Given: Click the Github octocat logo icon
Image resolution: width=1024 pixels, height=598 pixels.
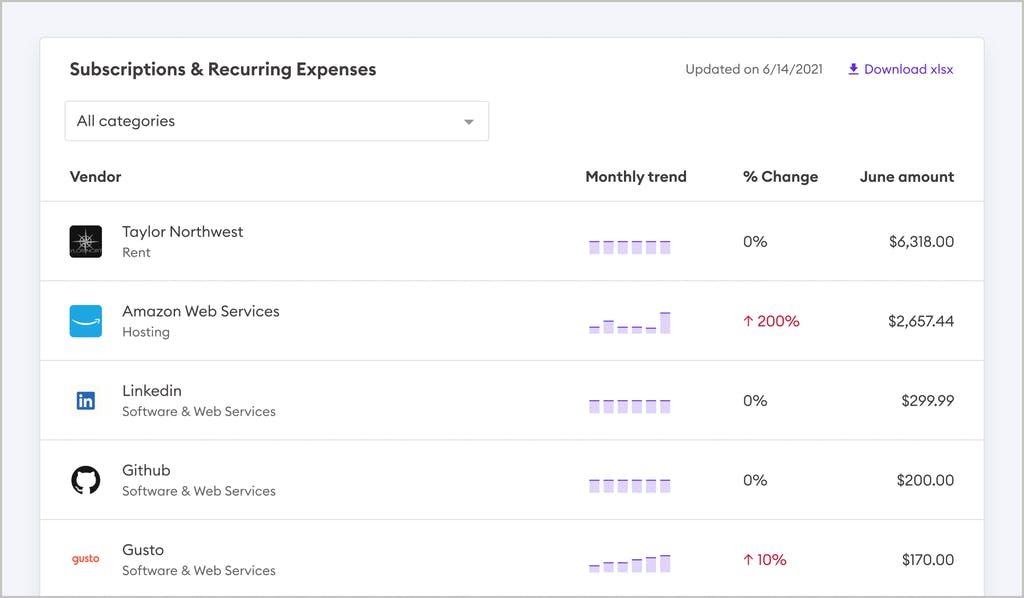Looking at the screenshot, I should (85, 480).
